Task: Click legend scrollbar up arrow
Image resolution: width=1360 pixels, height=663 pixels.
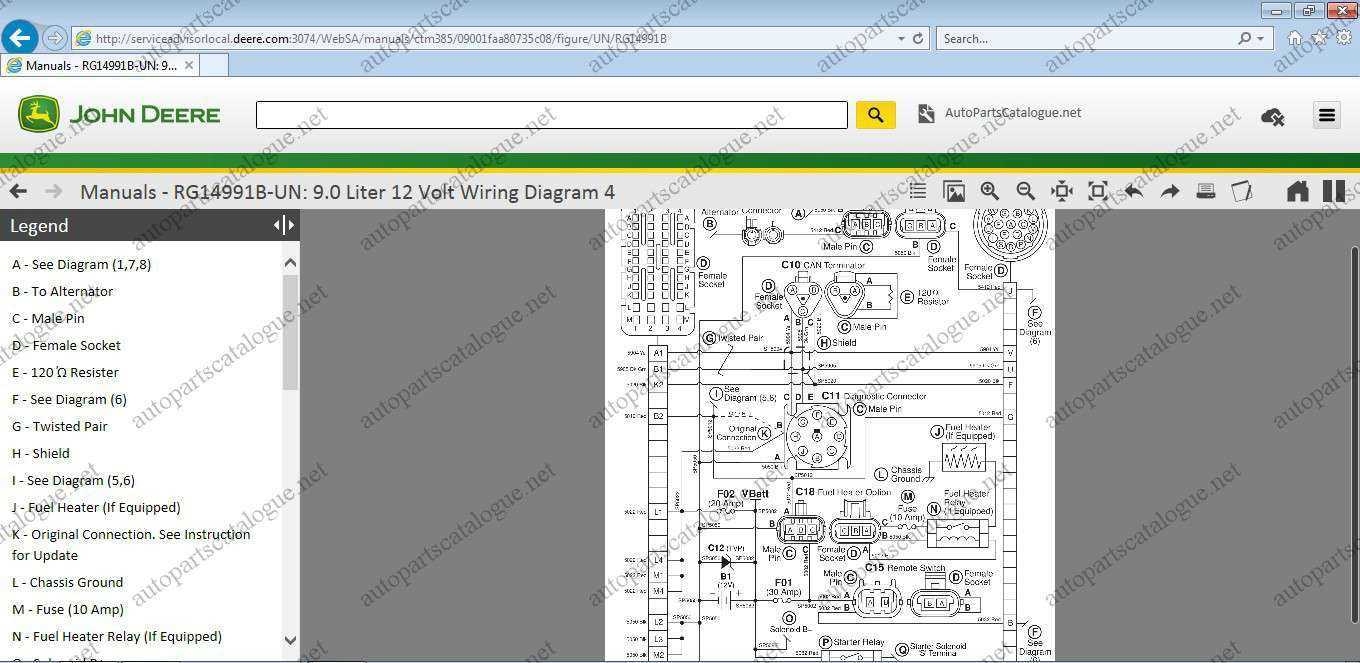Action: tap(291, 263)
